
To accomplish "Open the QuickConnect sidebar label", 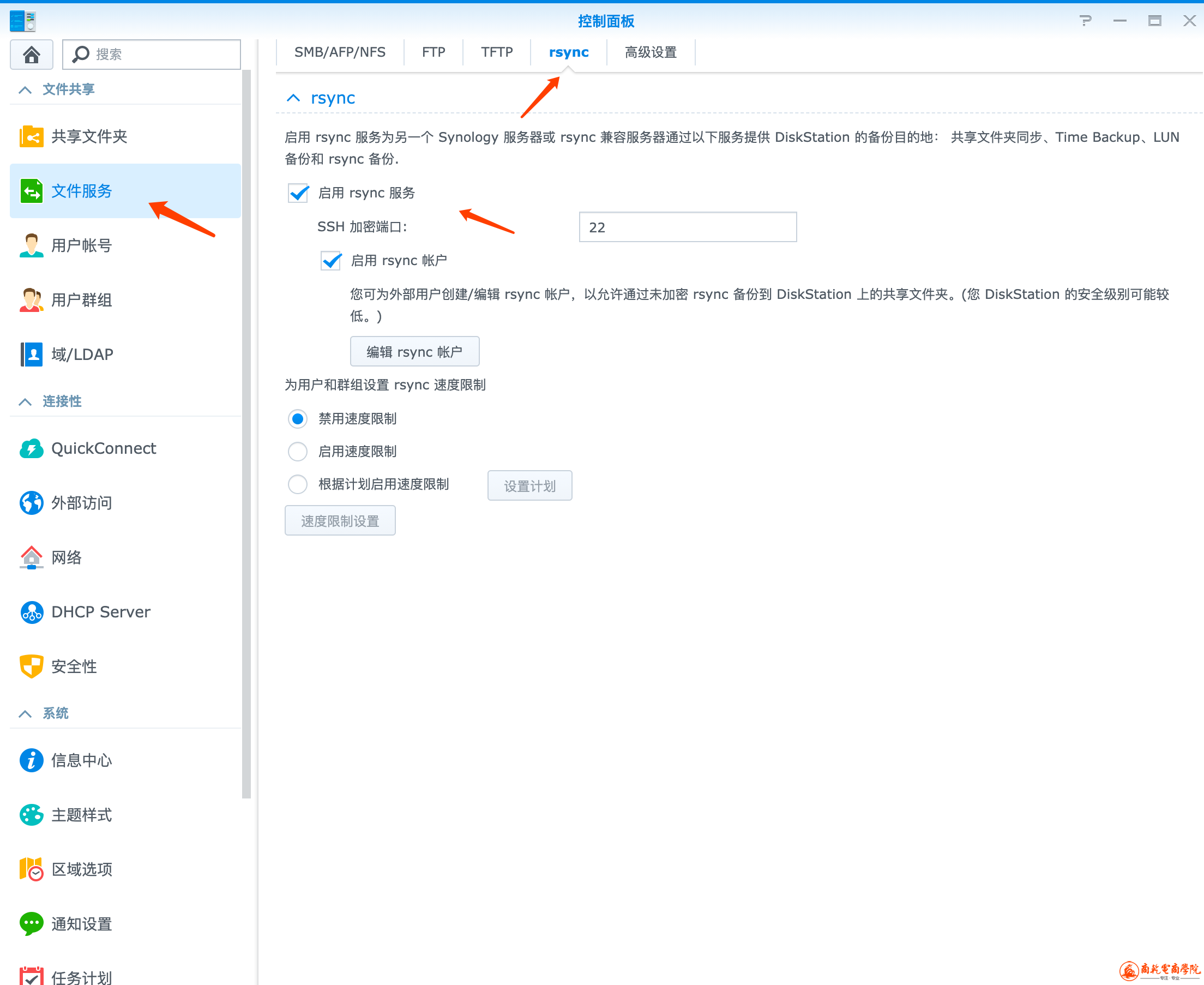I will click(x=104, y=449).
